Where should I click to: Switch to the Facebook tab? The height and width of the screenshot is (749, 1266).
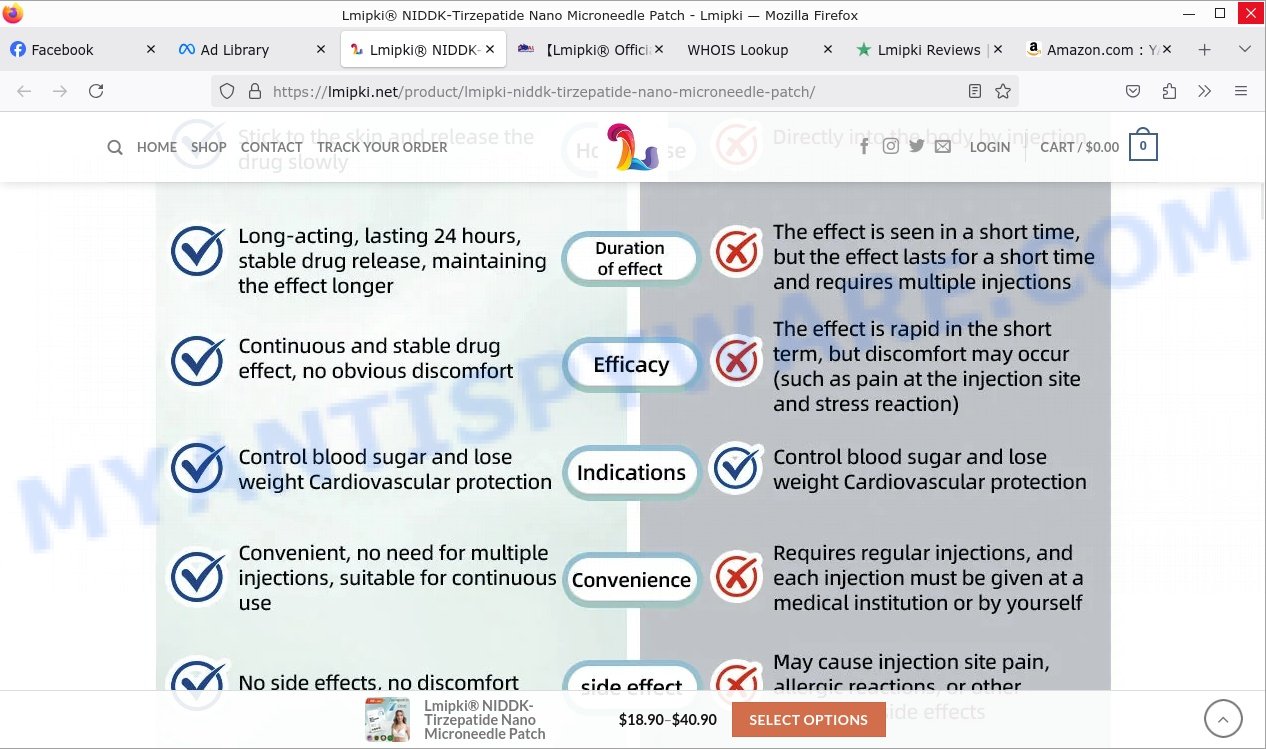coord(84,49)
